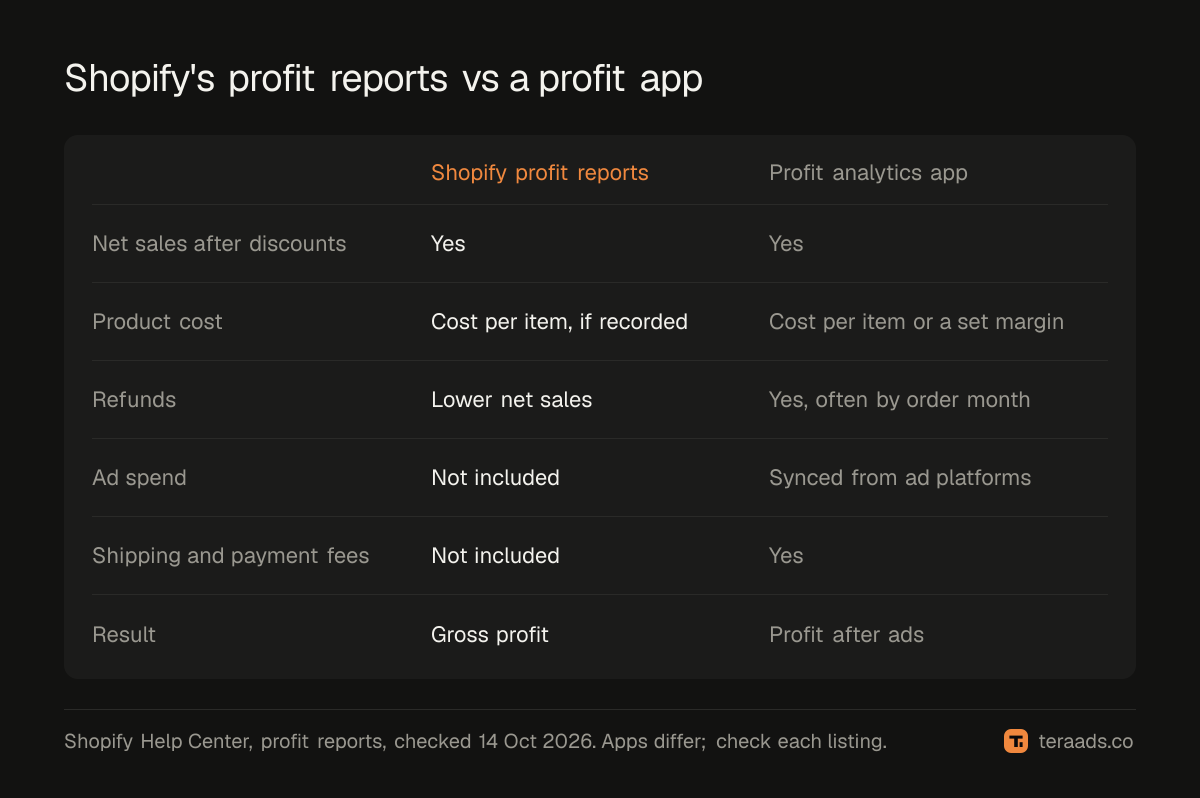This screenshot has width=1200, height=798.
Task: Click "Yes" under Shopify profit reports for Net sales
Action: (x=448, y=244)
